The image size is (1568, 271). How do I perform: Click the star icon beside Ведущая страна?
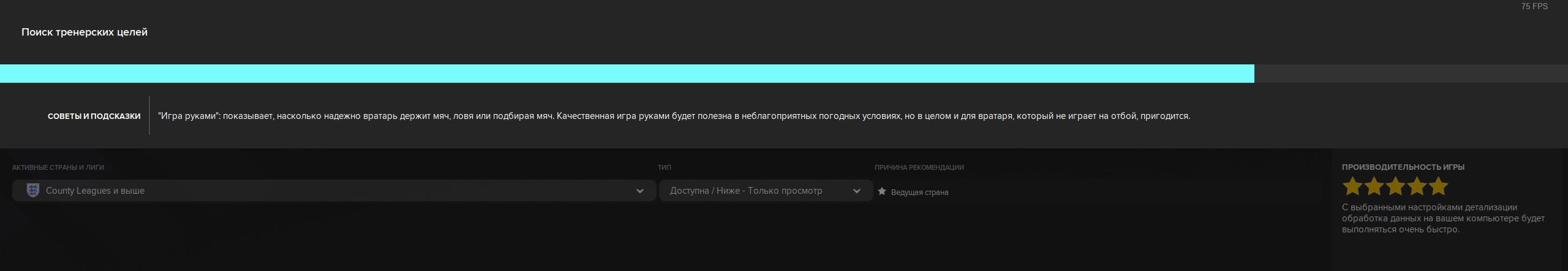(882, 191)
